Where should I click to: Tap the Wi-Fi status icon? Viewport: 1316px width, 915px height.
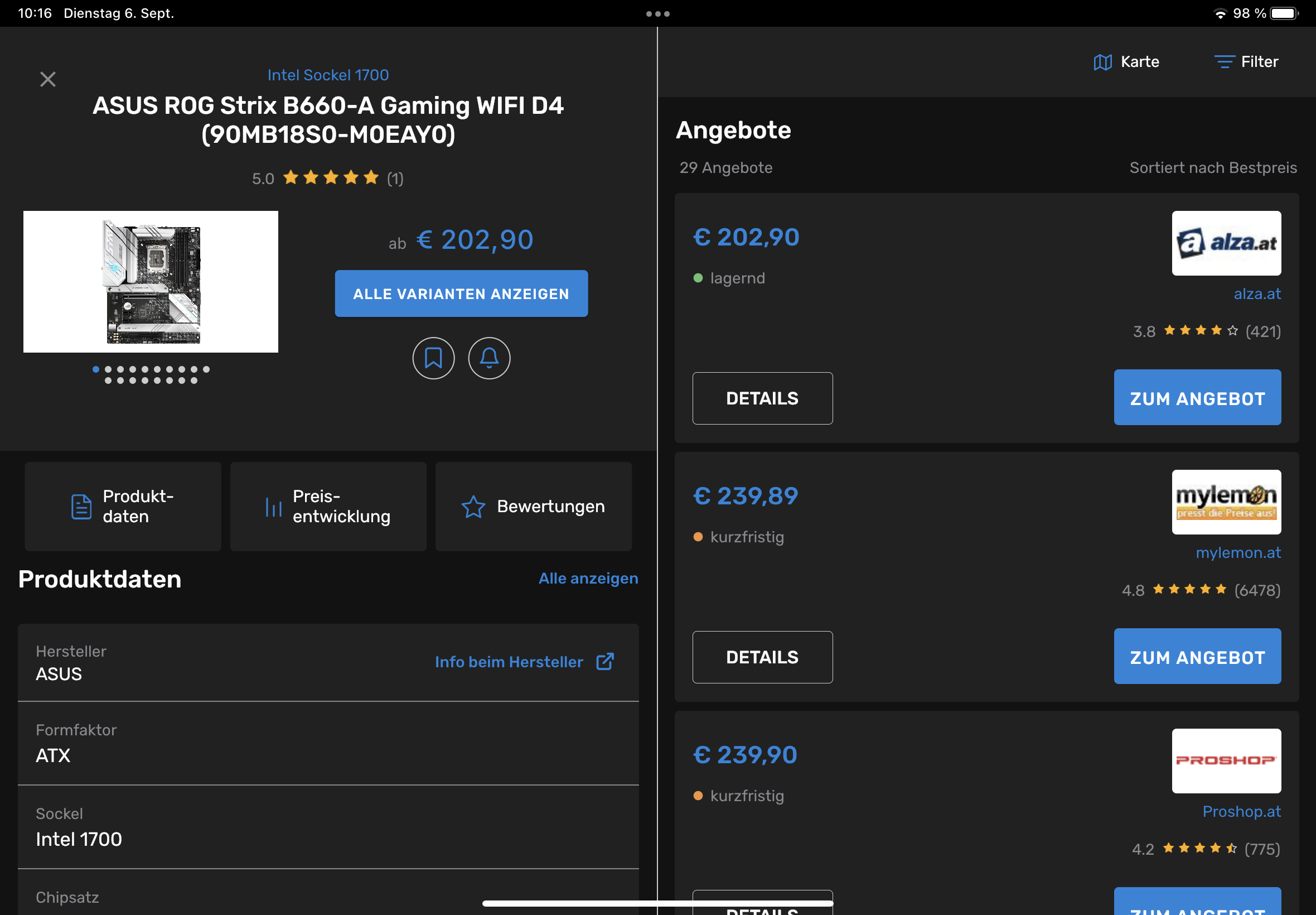1220,14
